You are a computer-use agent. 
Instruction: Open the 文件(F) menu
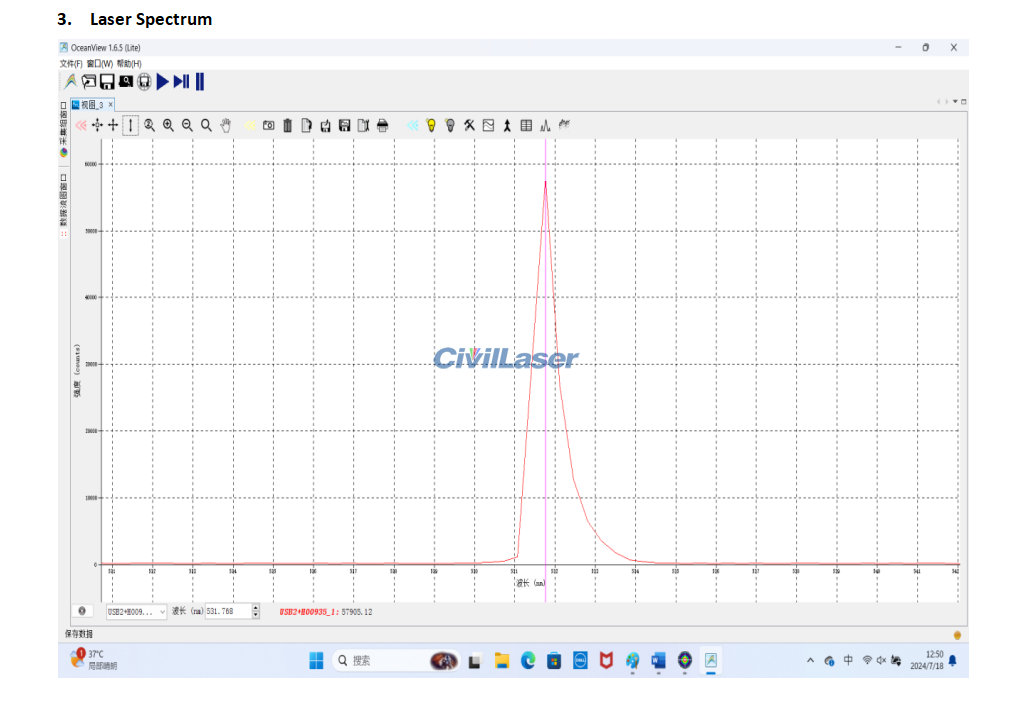point(71,64)
